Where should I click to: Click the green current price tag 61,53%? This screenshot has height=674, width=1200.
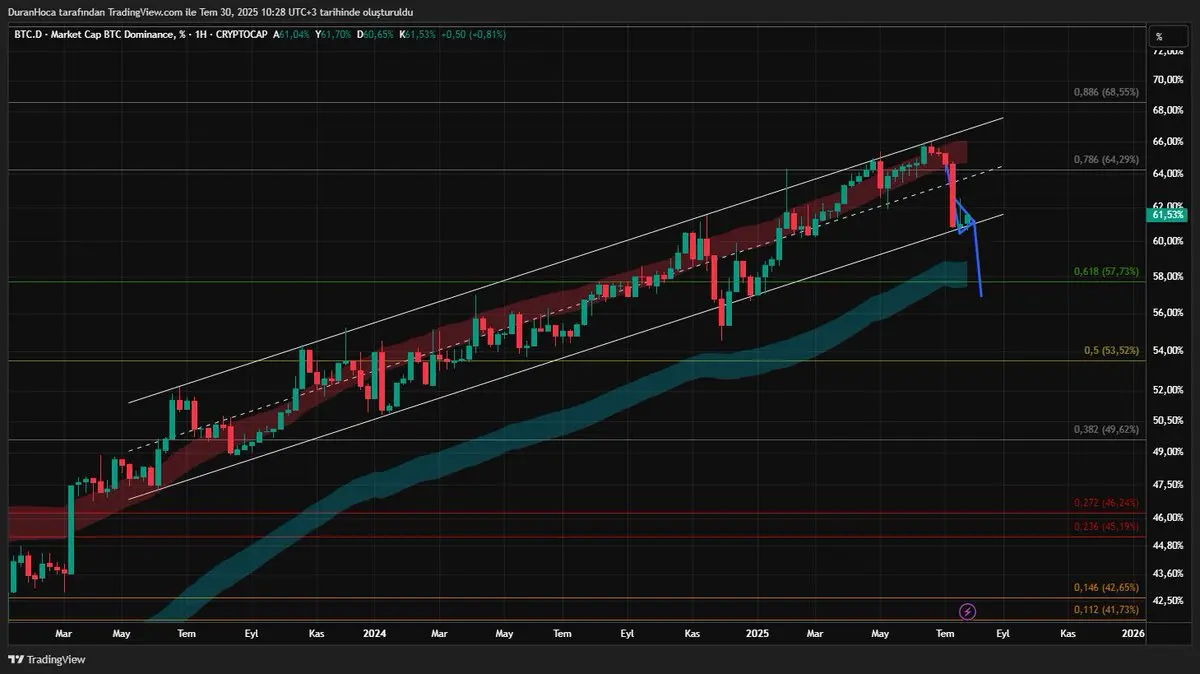1168,214
